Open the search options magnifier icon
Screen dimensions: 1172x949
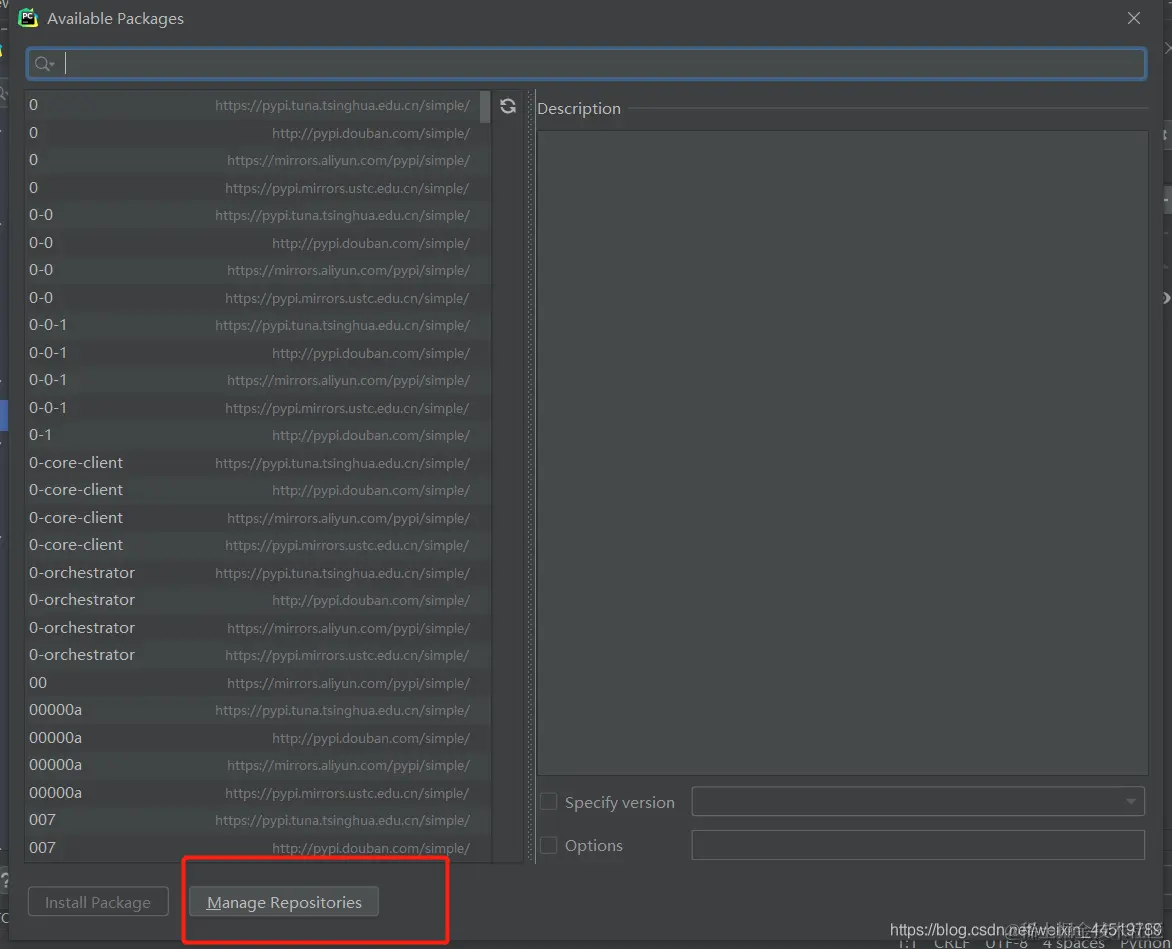pyautogui.click(x=44, y=64)
